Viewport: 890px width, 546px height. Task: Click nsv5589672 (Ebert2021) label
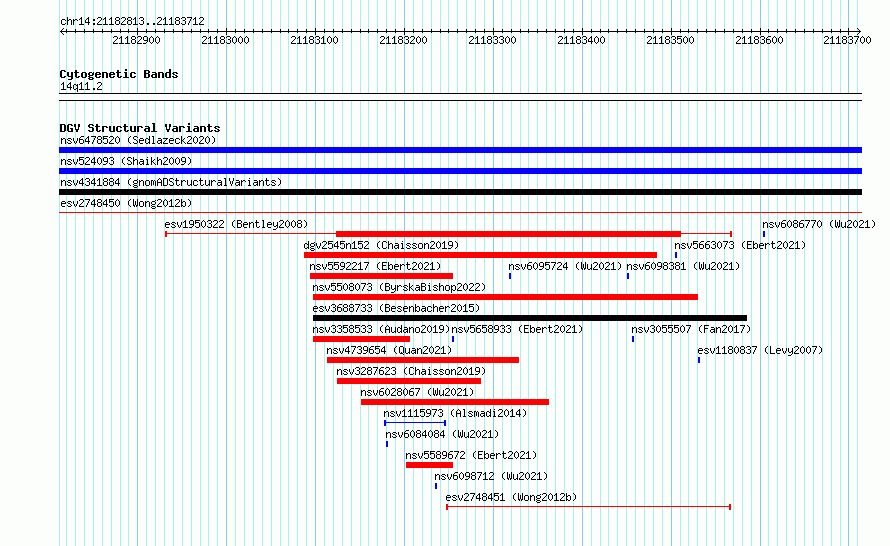pyautogui.click(x=471, y=455)
